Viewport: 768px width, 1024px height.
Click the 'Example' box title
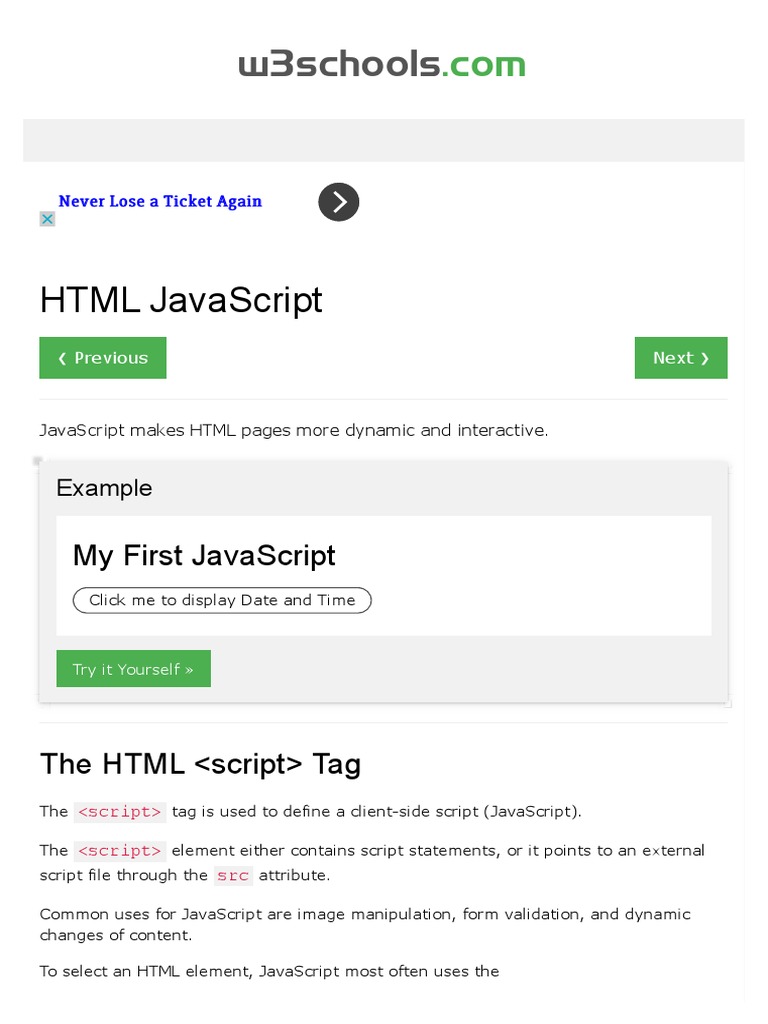(x=104, y=488)
